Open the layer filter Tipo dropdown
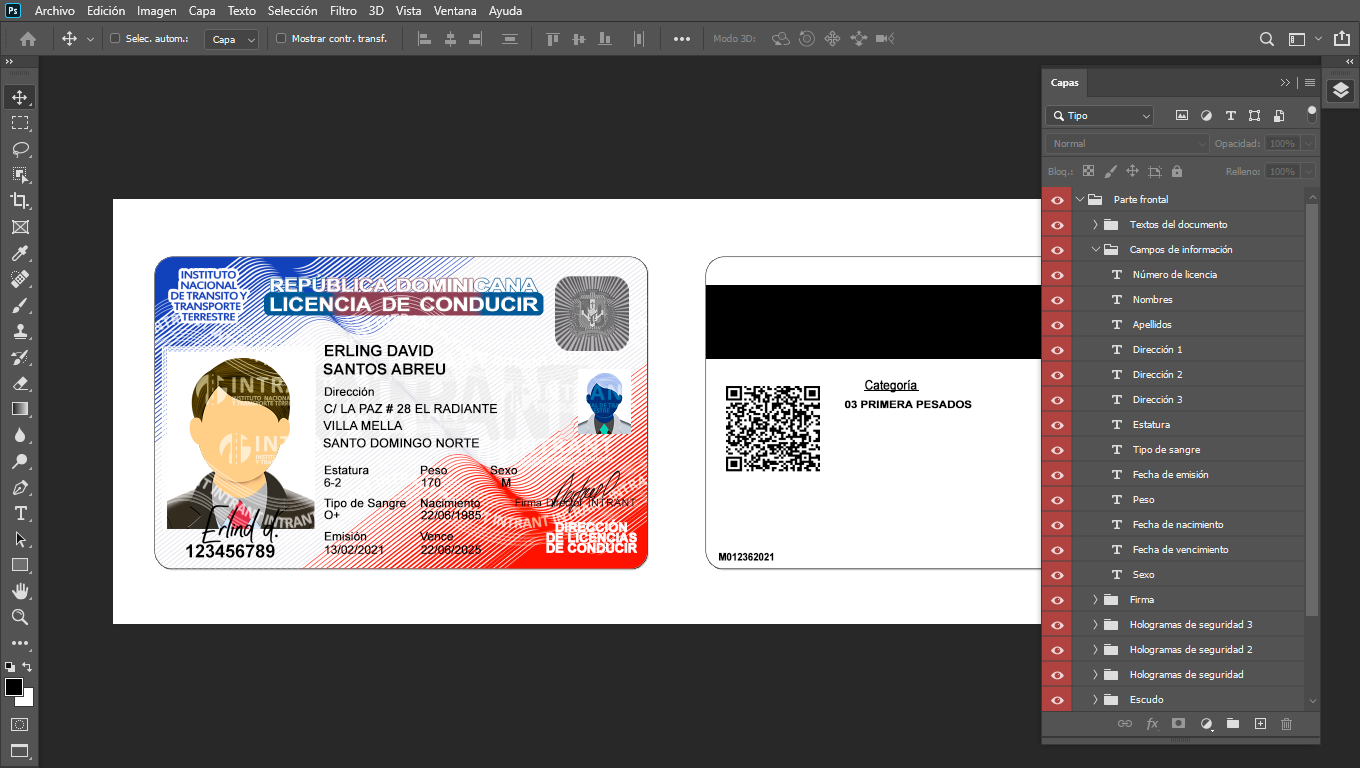Image resolution: width=1360 pixels, height=768 pixels. click(x=1100, y=116)
